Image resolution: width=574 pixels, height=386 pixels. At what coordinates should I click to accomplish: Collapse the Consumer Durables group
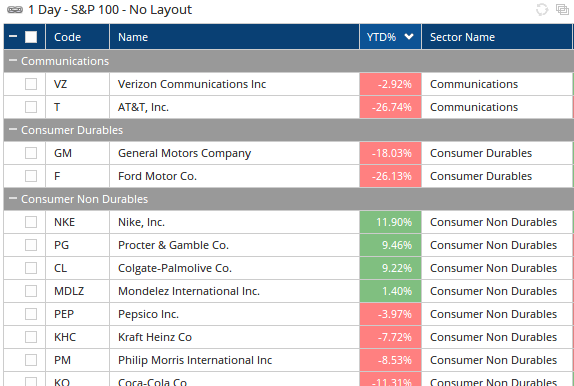(13, 130)
